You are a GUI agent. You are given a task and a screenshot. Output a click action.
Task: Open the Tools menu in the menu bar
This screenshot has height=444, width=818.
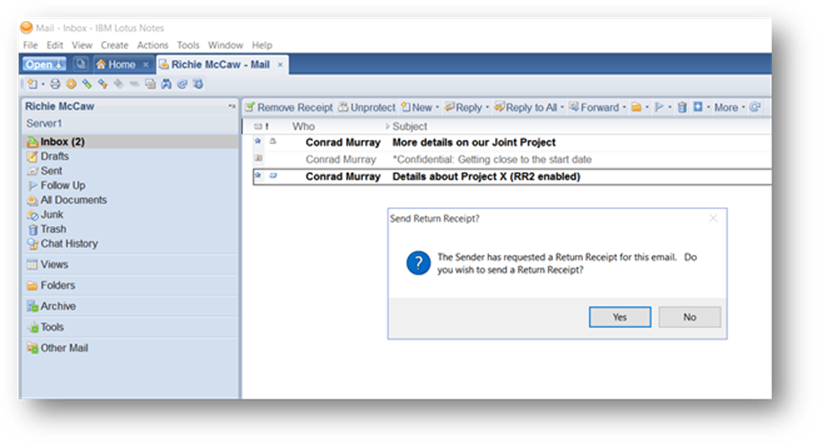[188, 45]
